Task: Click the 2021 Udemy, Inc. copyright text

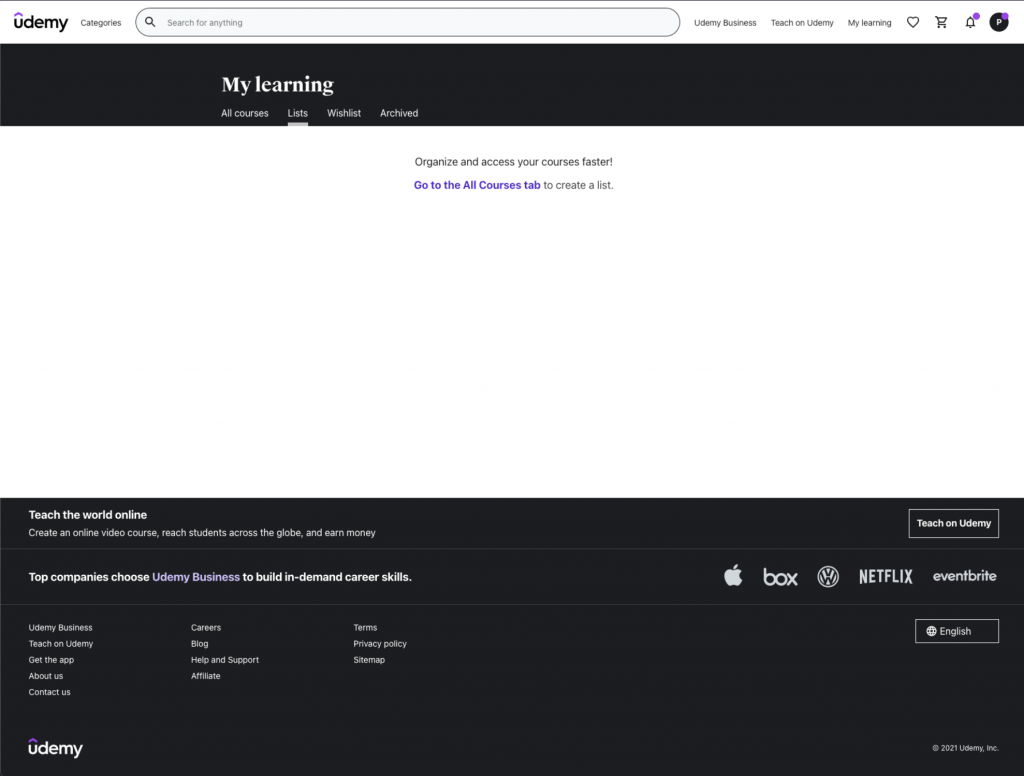Action: click(965, 749)
